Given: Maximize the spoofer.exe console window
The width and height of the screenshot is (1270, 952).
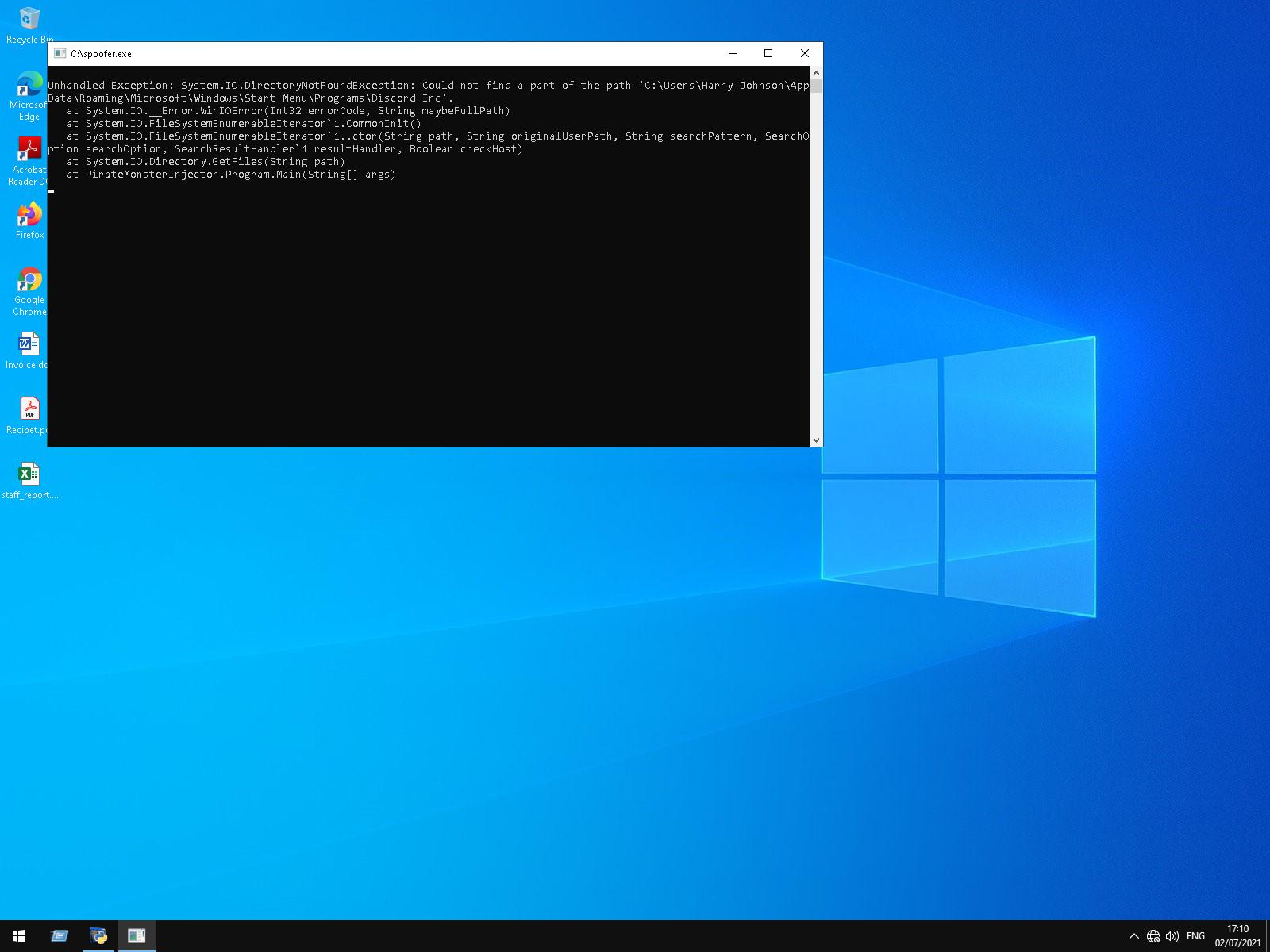Looking at the screenshot, I should (x=768, y=53).
